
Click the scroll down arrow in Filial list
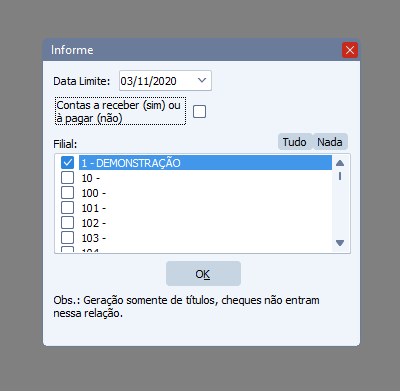tap(340, 243)
